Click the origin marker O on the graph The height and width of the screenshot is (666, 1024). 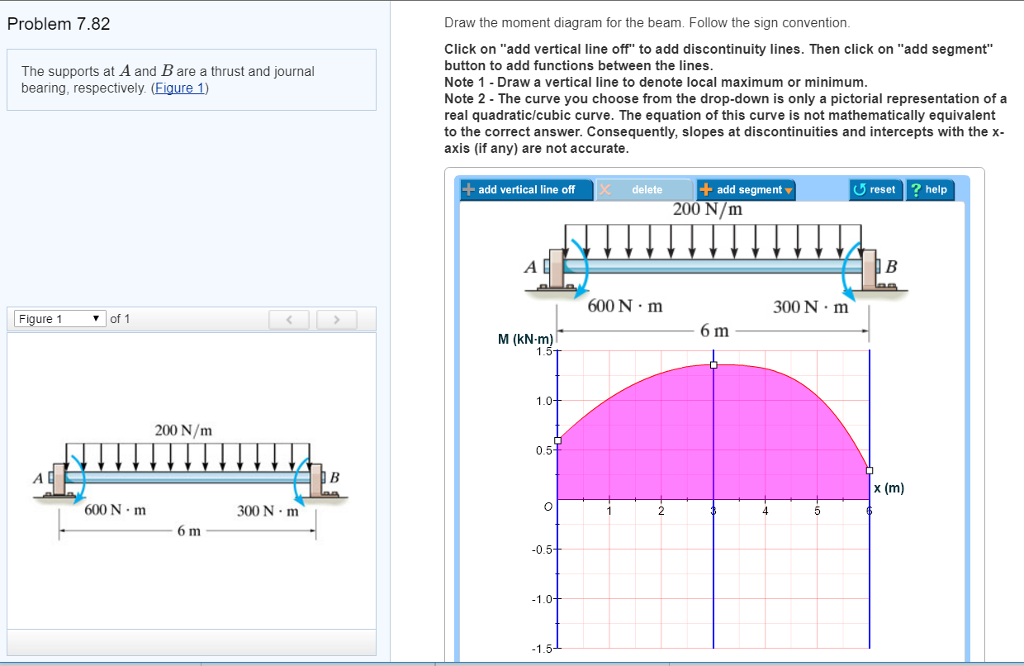point(547,508)
